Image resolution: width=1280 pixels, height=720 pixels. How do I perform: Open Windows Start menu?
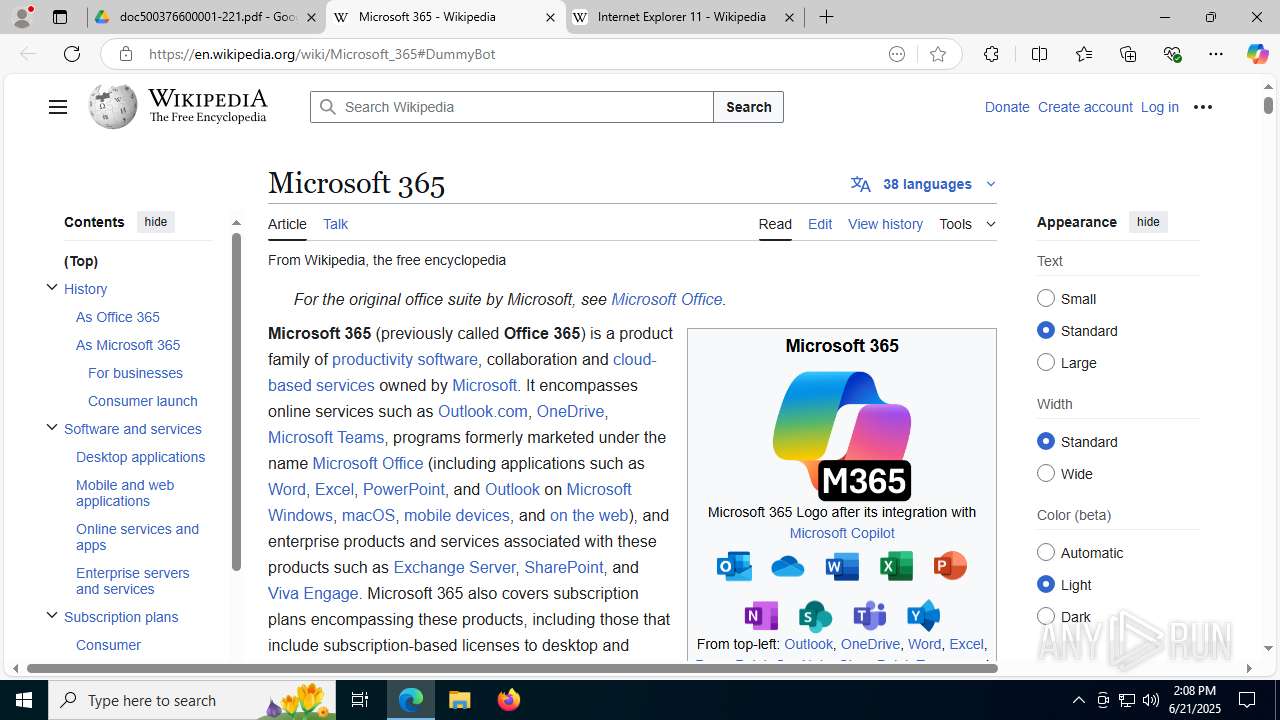24,700
